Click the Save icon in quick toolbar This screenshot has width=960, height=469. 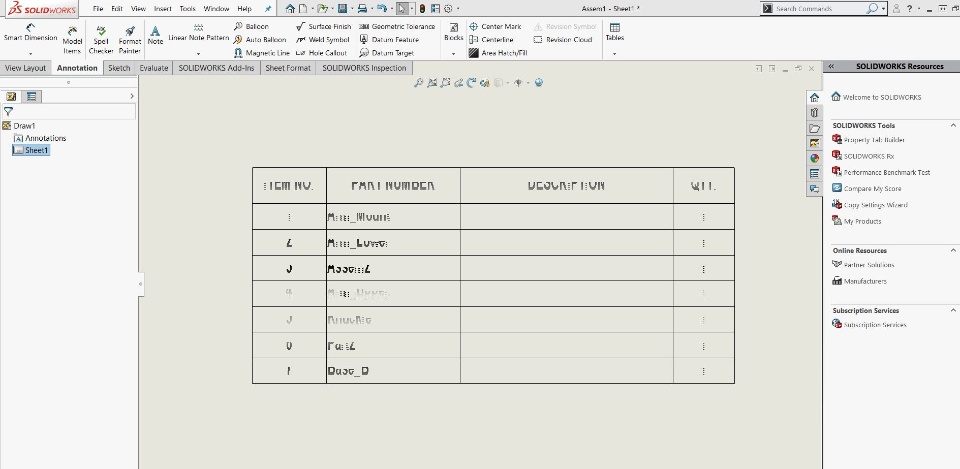coord(342,9)
